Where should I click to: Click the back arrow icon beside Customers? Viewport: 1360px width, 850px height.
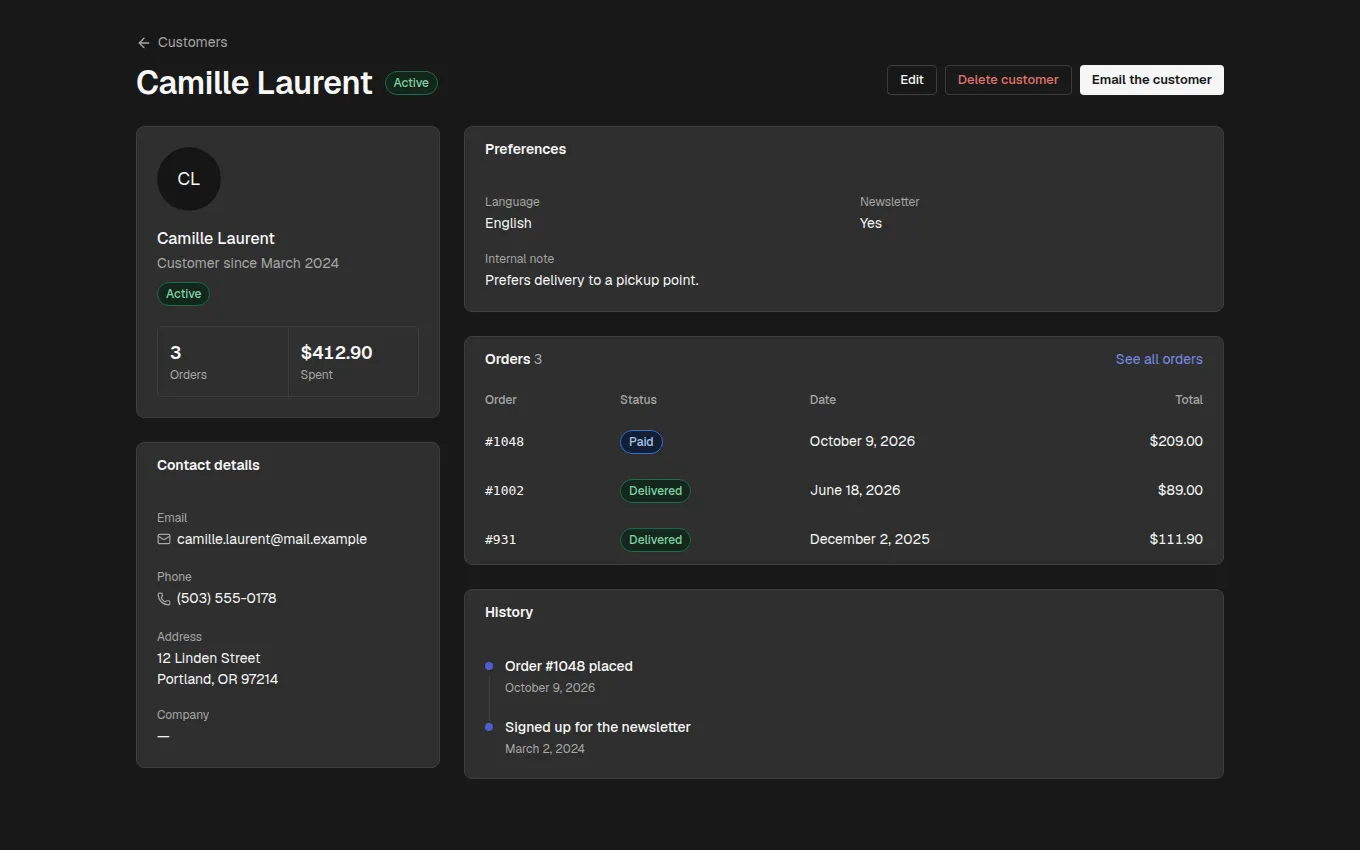pos(144,43)
